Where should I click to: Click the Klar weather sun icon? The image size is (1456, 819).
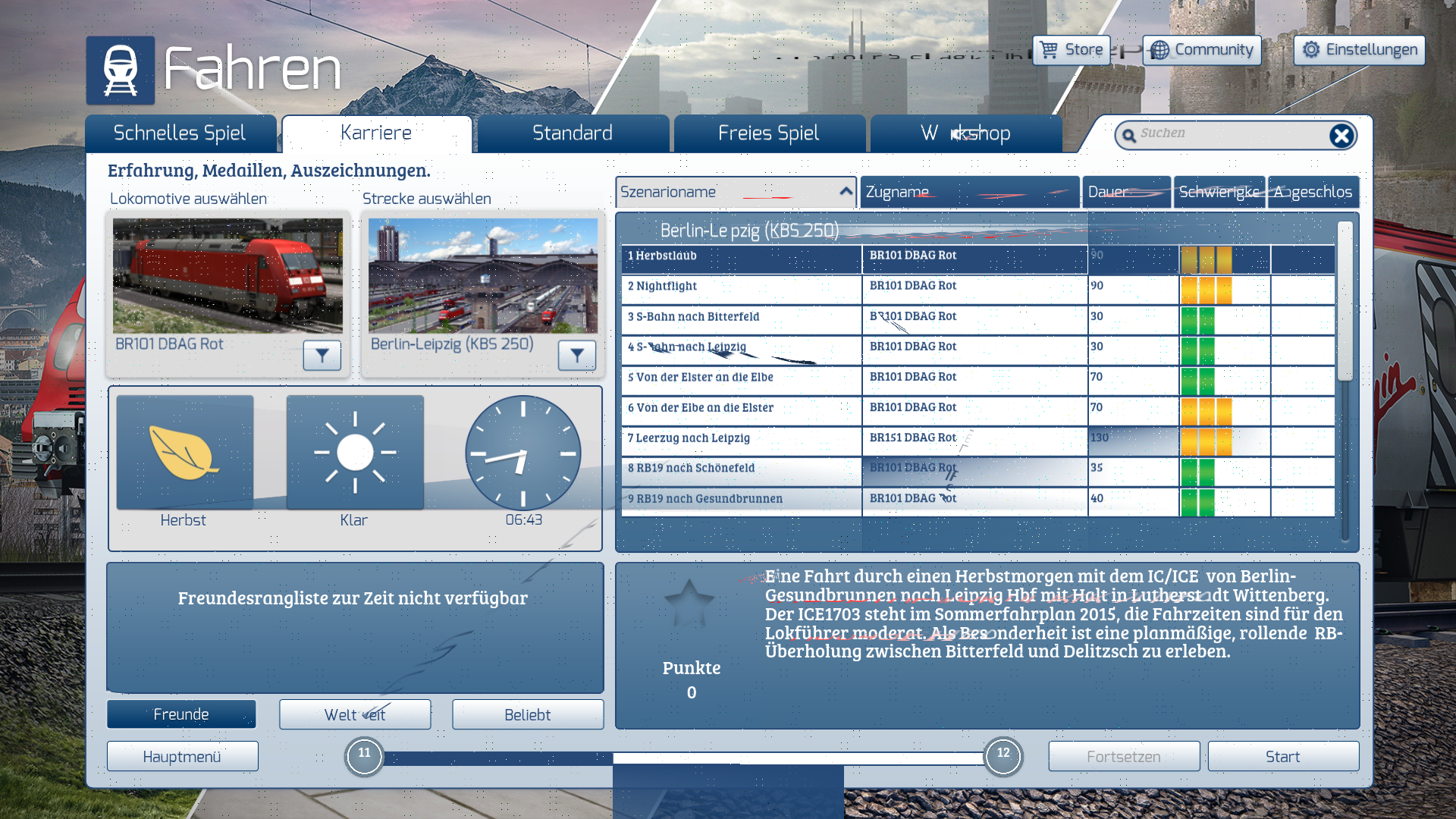pyautogui.click(x=355, y=453)
